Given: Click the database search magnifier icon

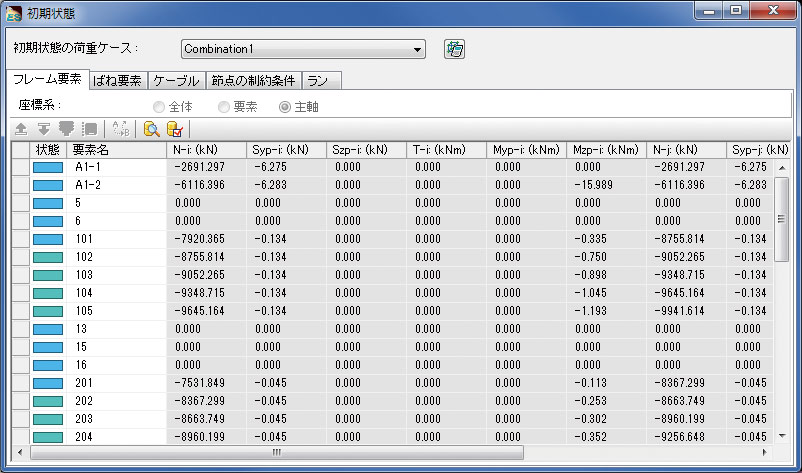Looking at the screenshot, I should tap(151, 129).
